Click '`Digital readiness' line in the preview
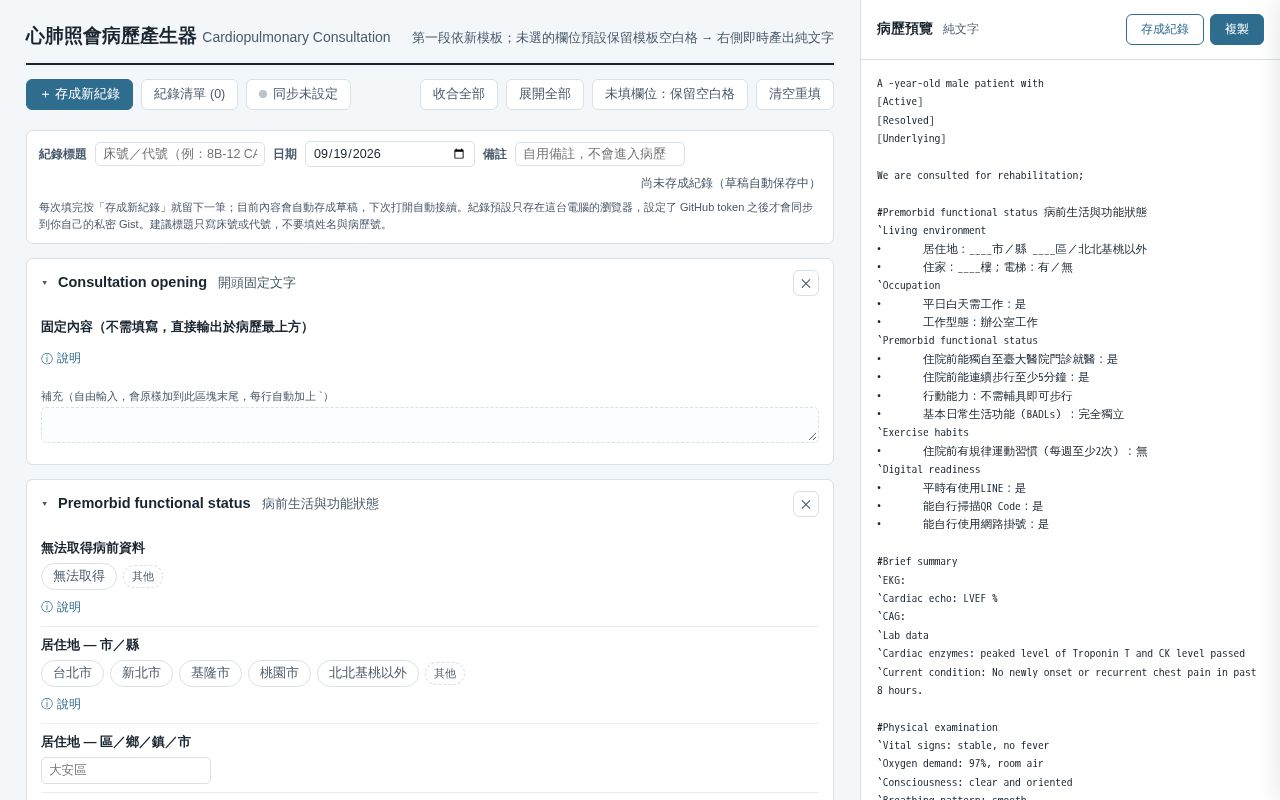The image size is (1280, 800). (x=928, y=470)
